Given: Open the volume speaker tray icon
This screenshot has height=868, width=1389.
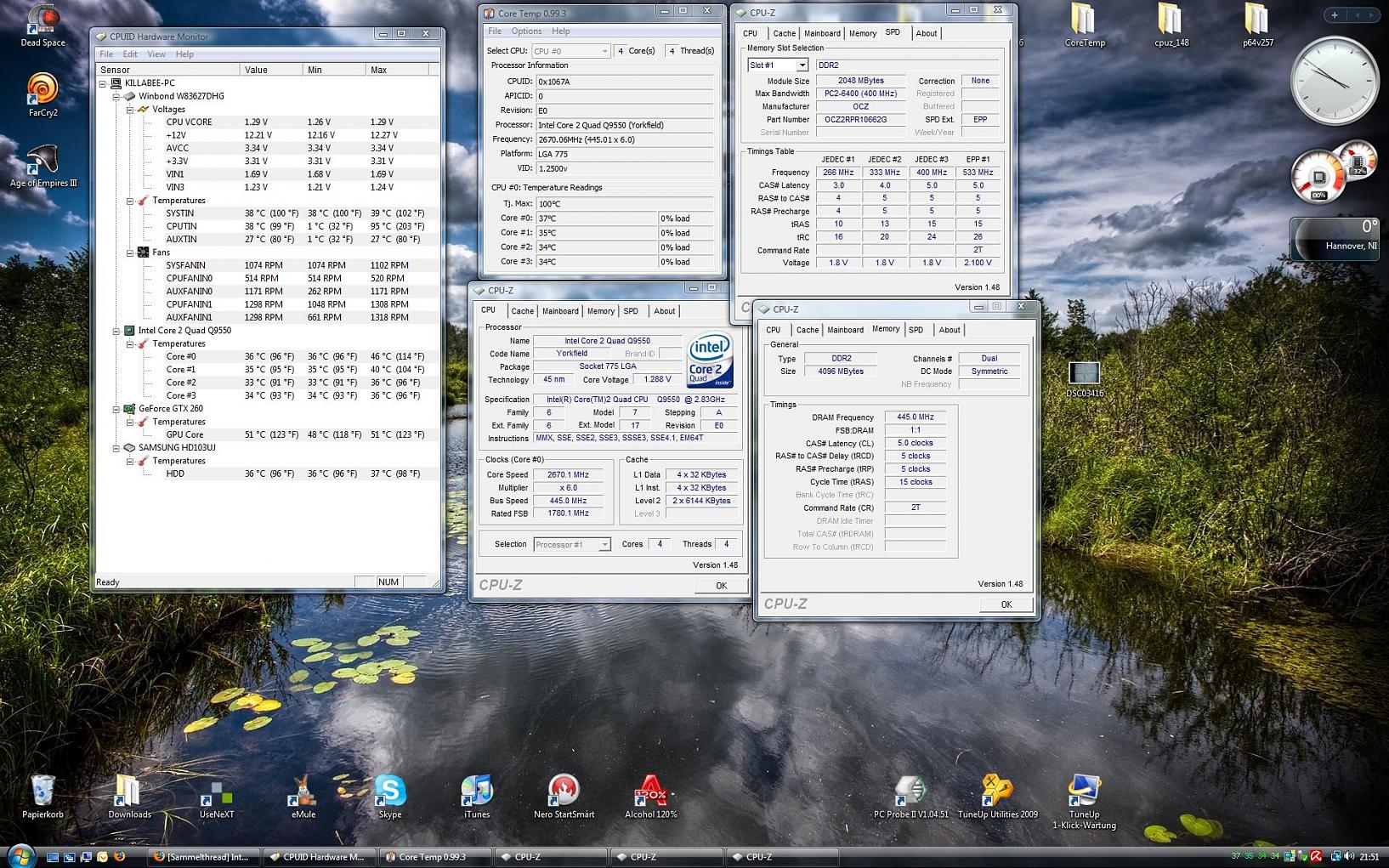Looking at the screenshot, I should click(x=1349, y=857).
